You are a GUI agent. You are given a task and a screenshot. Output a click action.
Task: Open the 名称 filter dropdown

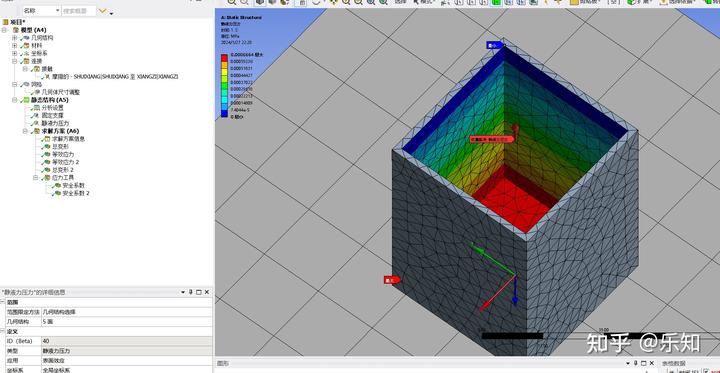[x=42, y=11]
